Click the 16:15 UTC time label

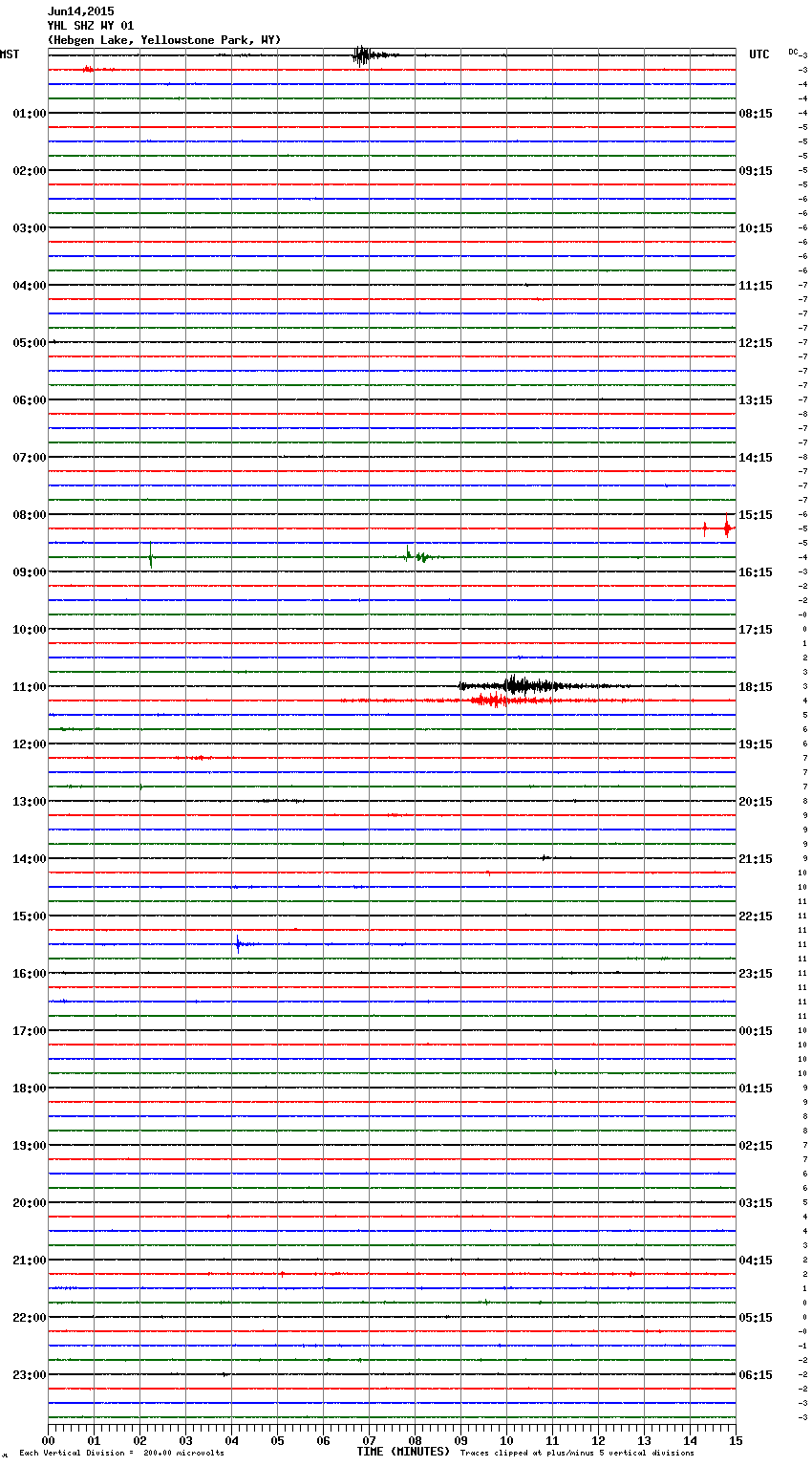[x=756, y=572]
